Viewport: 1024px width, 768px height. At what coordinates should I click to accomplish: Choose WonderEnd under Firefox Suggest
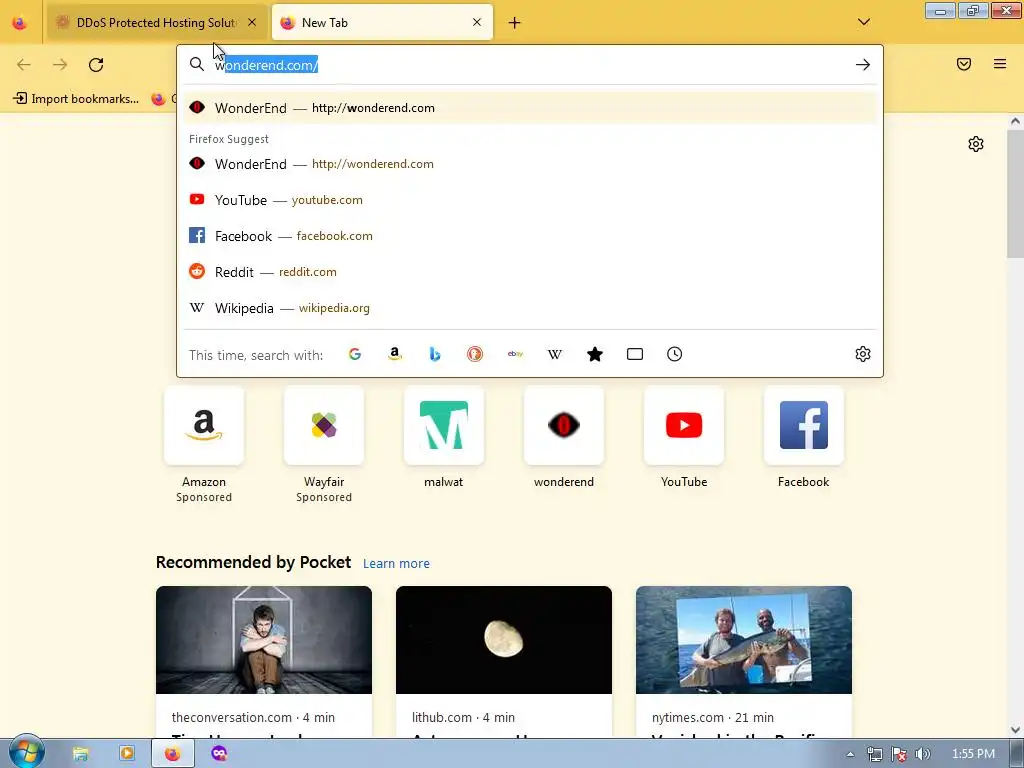530,164
